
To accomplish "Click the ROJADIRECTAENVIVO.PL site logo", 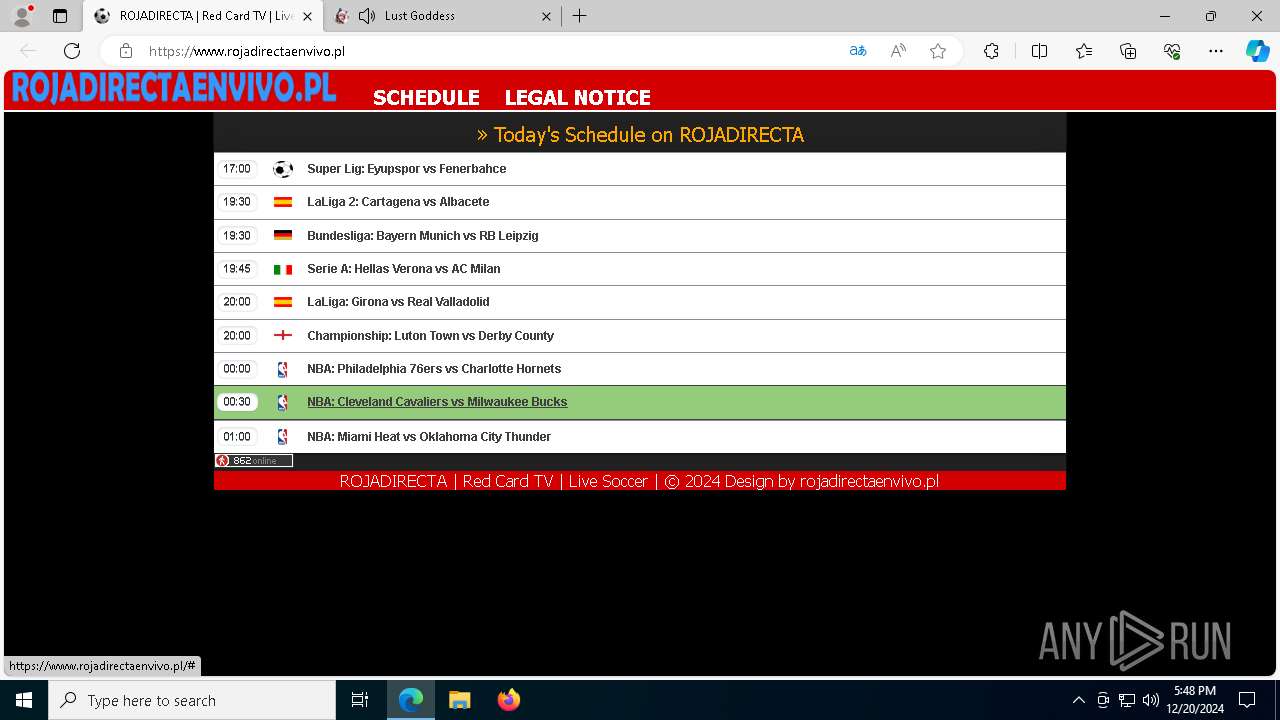I will point(174,88).
